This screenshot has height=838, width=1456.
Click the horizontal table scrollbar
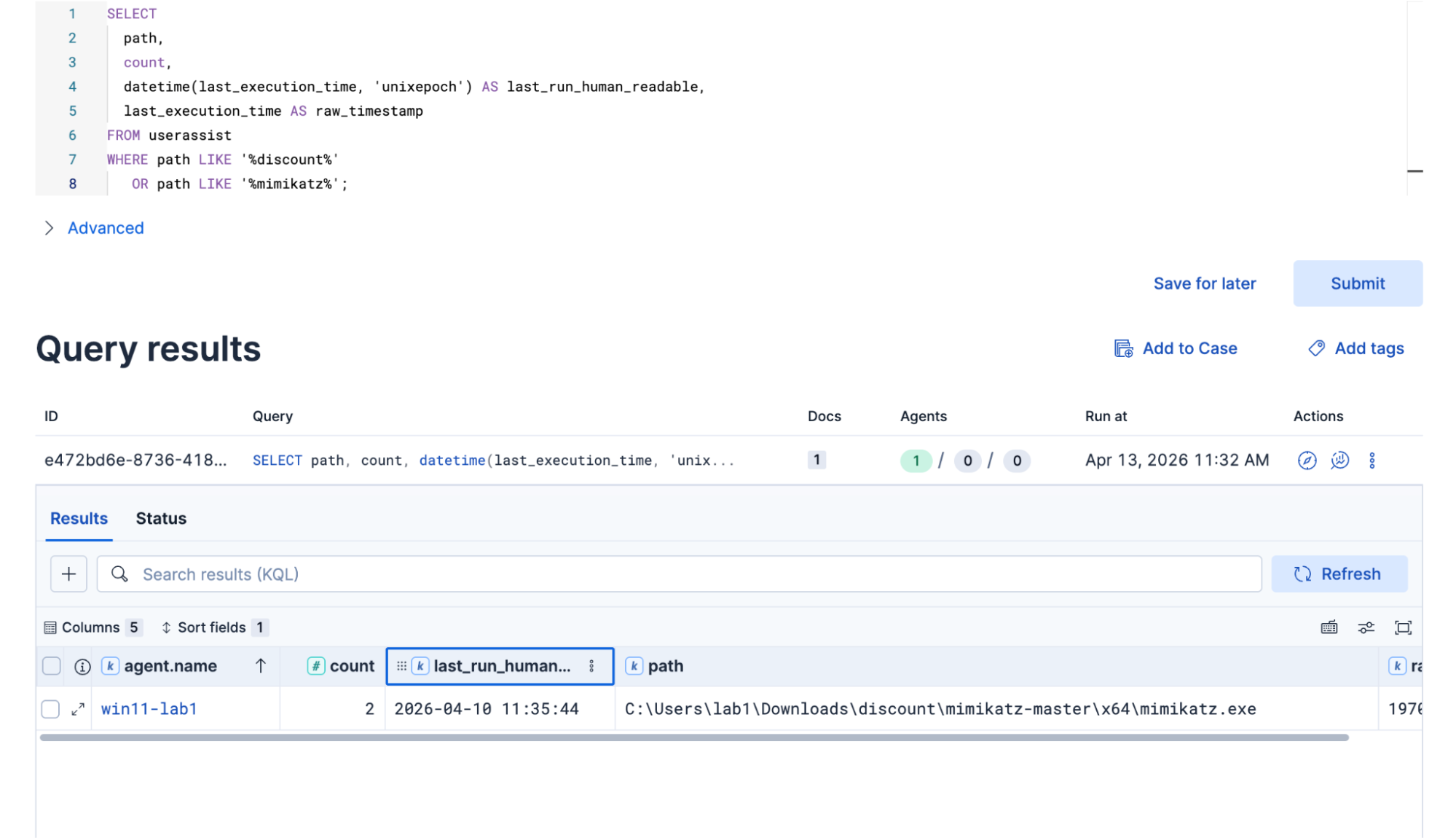coord(694,737)
